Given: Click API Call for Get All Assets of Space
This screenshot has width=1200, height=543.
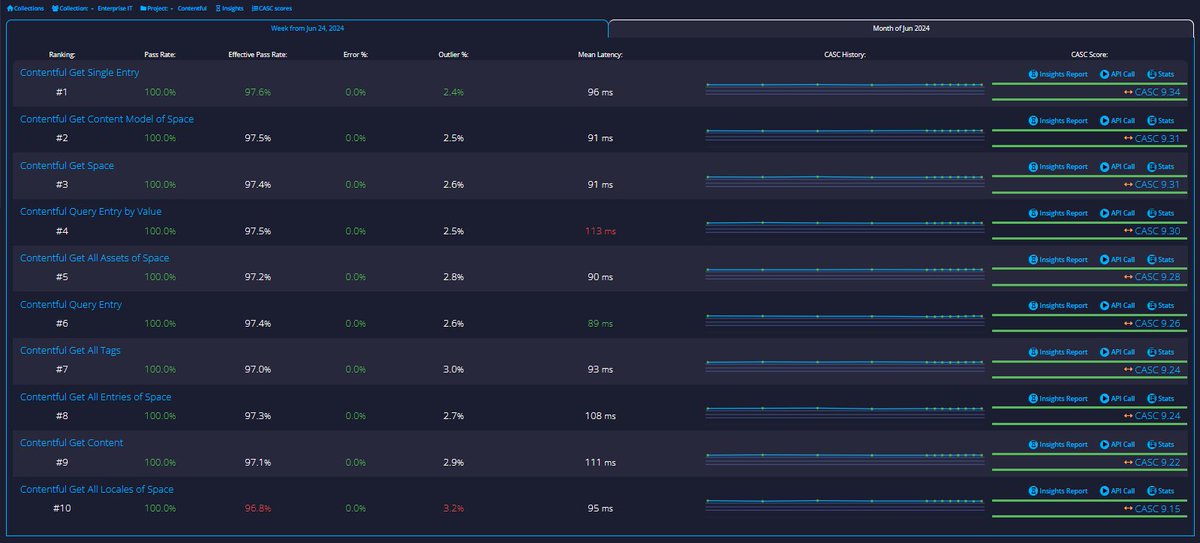Looking at the screenshot, I should [x=1117, y=259].
